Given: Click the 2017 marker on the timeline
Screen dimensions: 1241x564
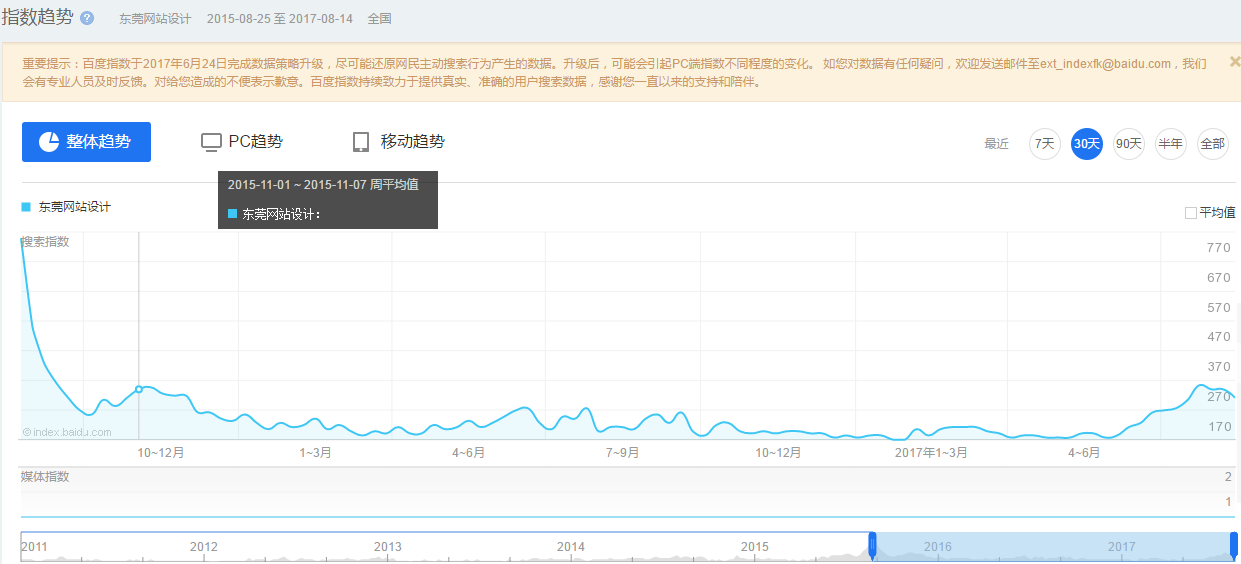Looking at the screenshot, I should pyautogui.click(x=1122, y=547).
